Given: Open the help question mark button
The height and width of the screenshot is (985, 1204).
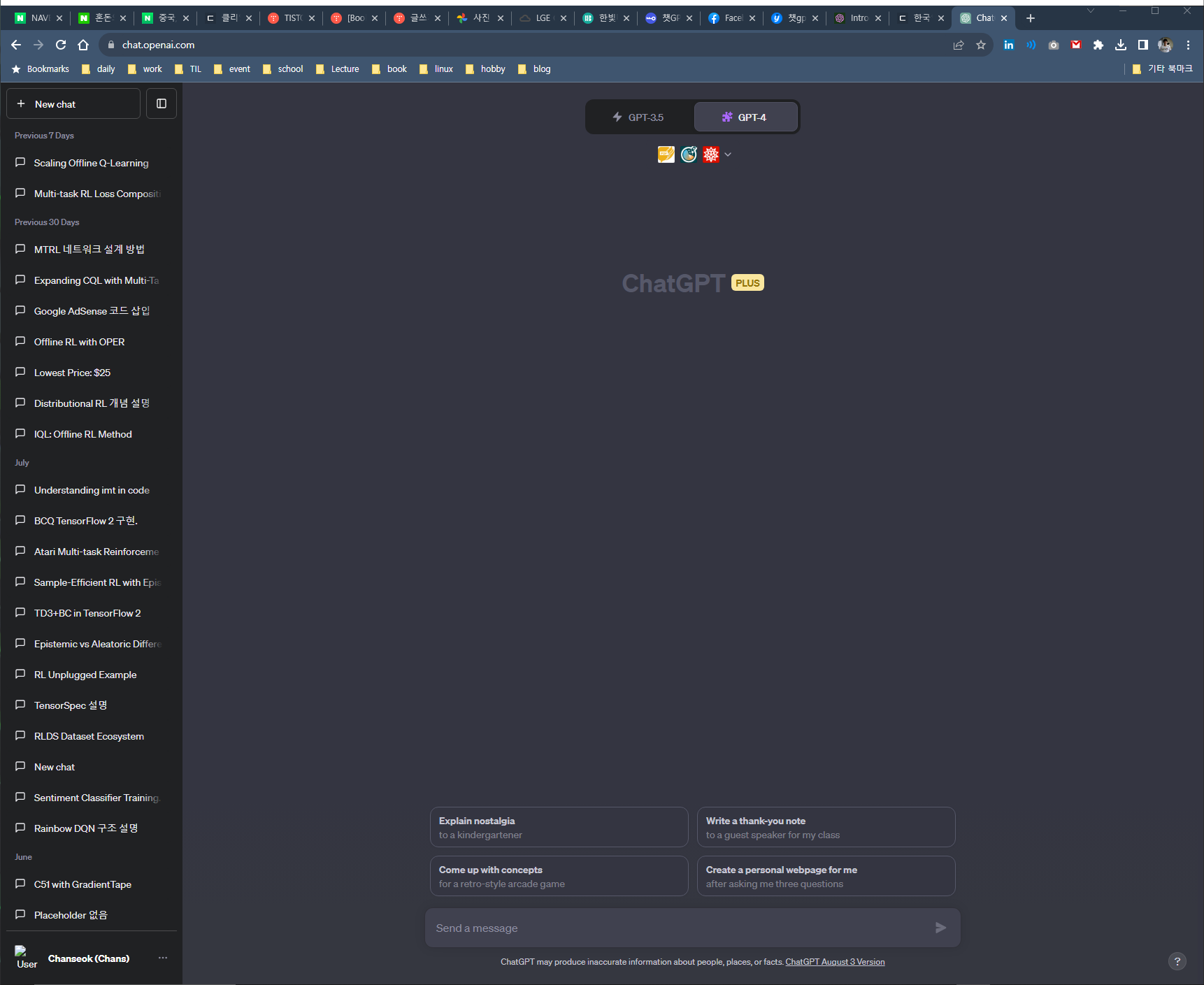Looking at the screenshot, I should [1177, 961].
